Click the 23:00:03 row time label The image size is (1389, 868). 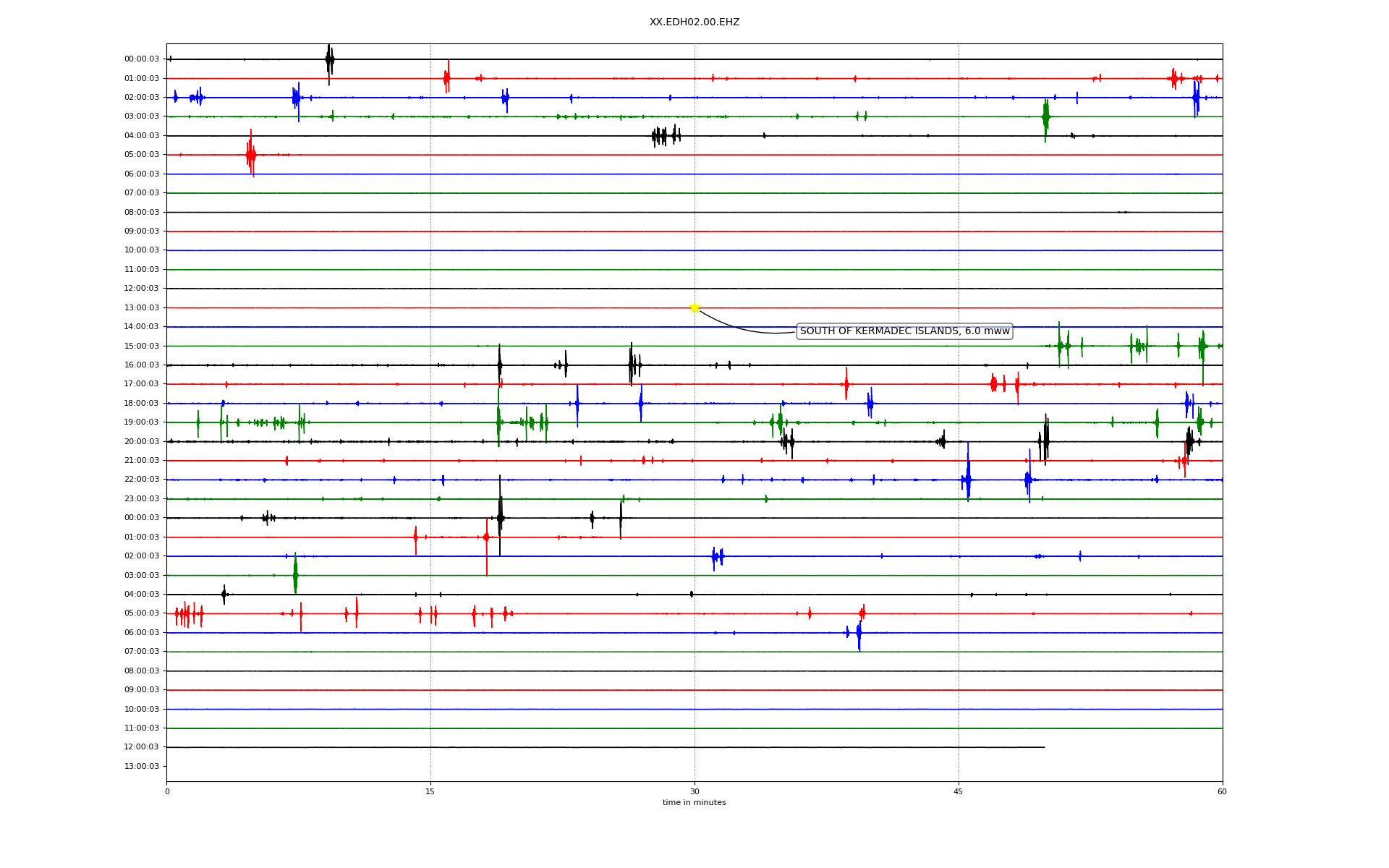pos(142,499)
